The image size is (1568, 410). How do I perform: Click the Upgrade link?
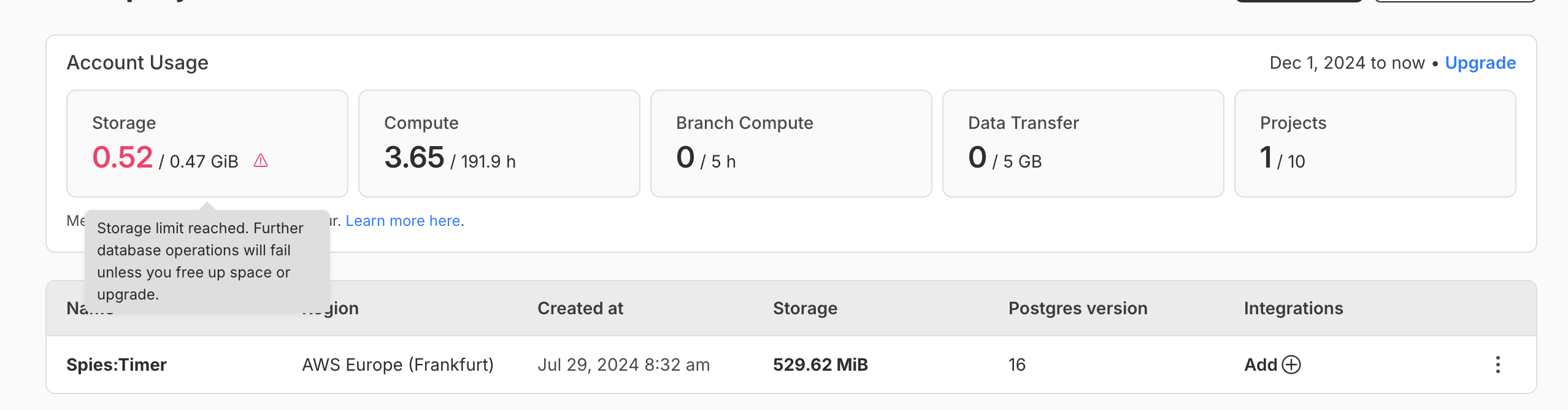click(1480, 63)
